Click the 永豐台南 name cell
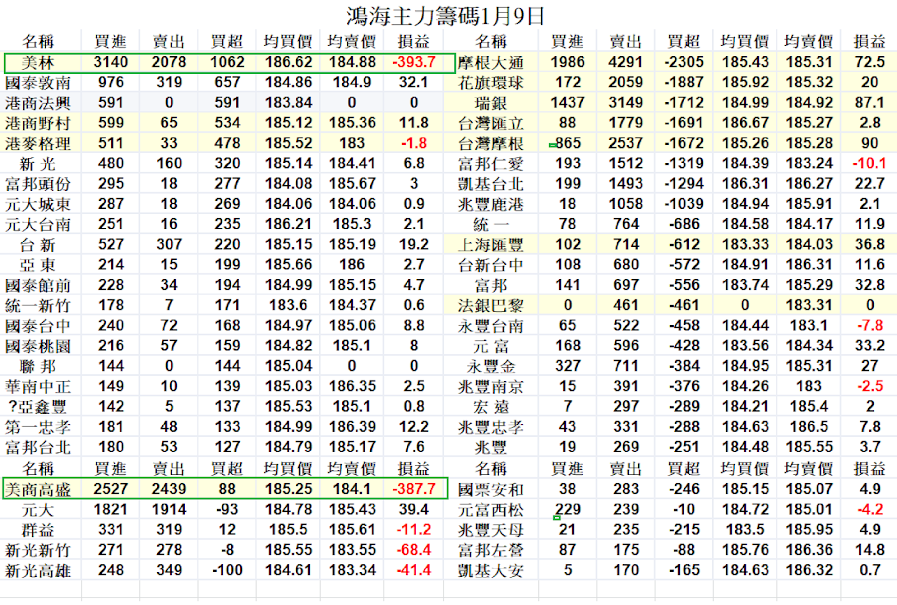Image resolution: width=897 pixels, height=605 pixels. coord(491,326)
